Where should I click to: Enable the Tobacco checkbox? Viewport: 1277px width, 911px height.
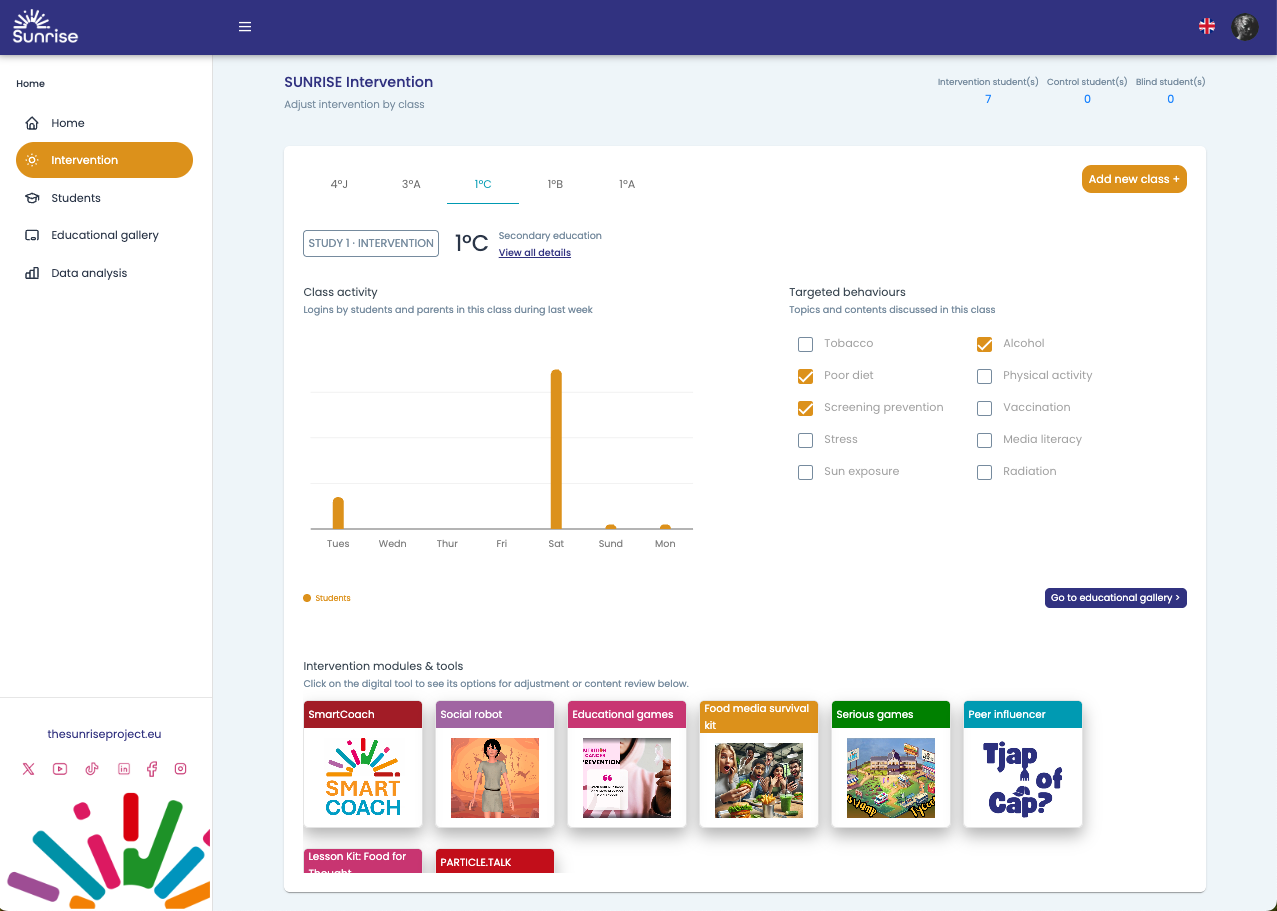point(805,344)
